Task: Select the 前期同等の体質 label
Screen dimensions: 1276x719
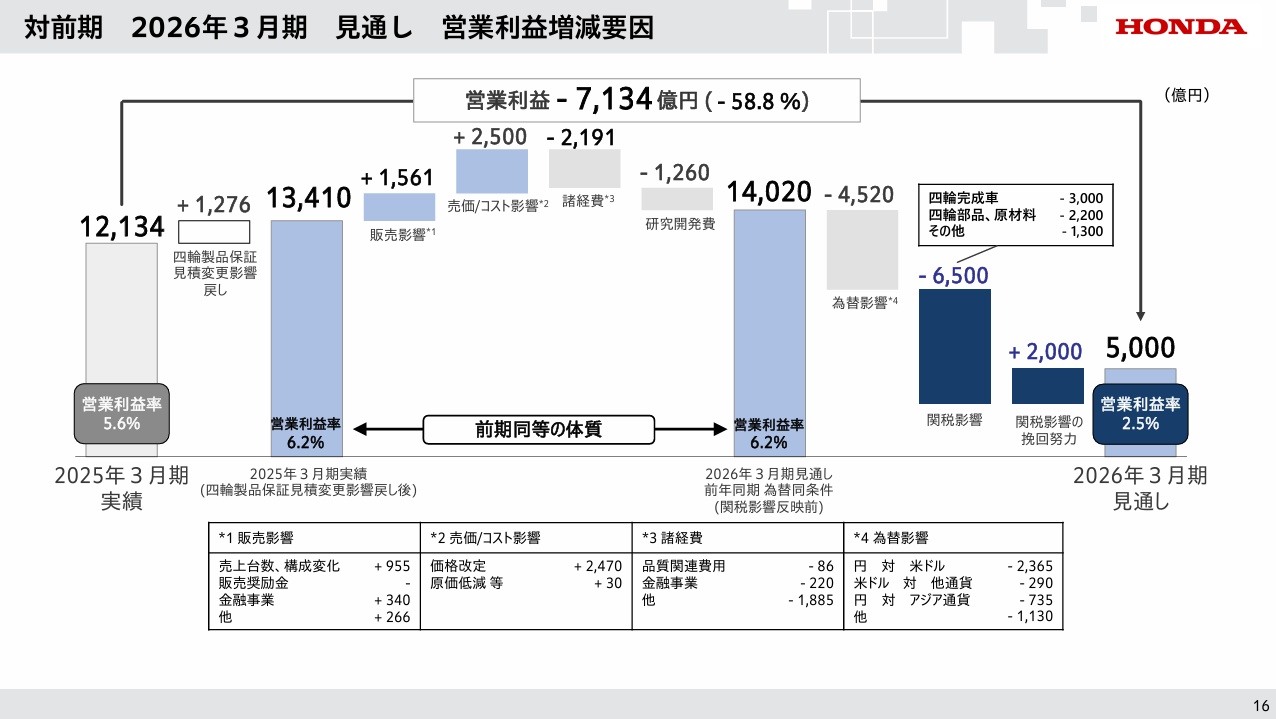Action: coord(537,429)
